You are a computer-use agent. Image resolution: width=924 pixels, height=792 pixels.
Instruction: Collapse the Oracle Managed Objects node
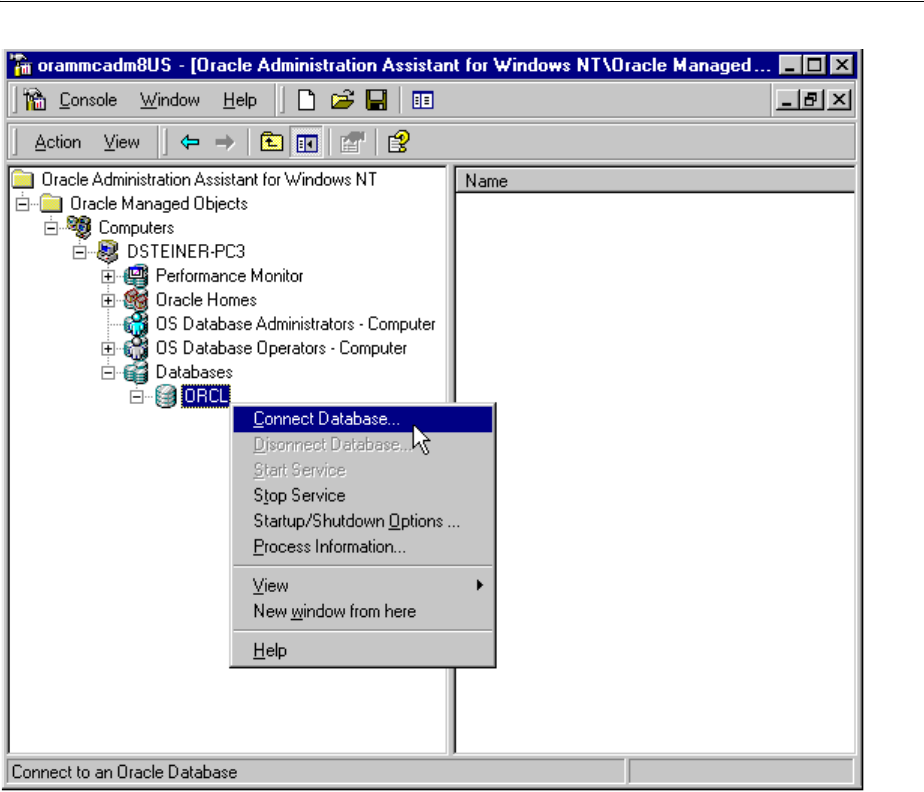[x=22, y=204]
